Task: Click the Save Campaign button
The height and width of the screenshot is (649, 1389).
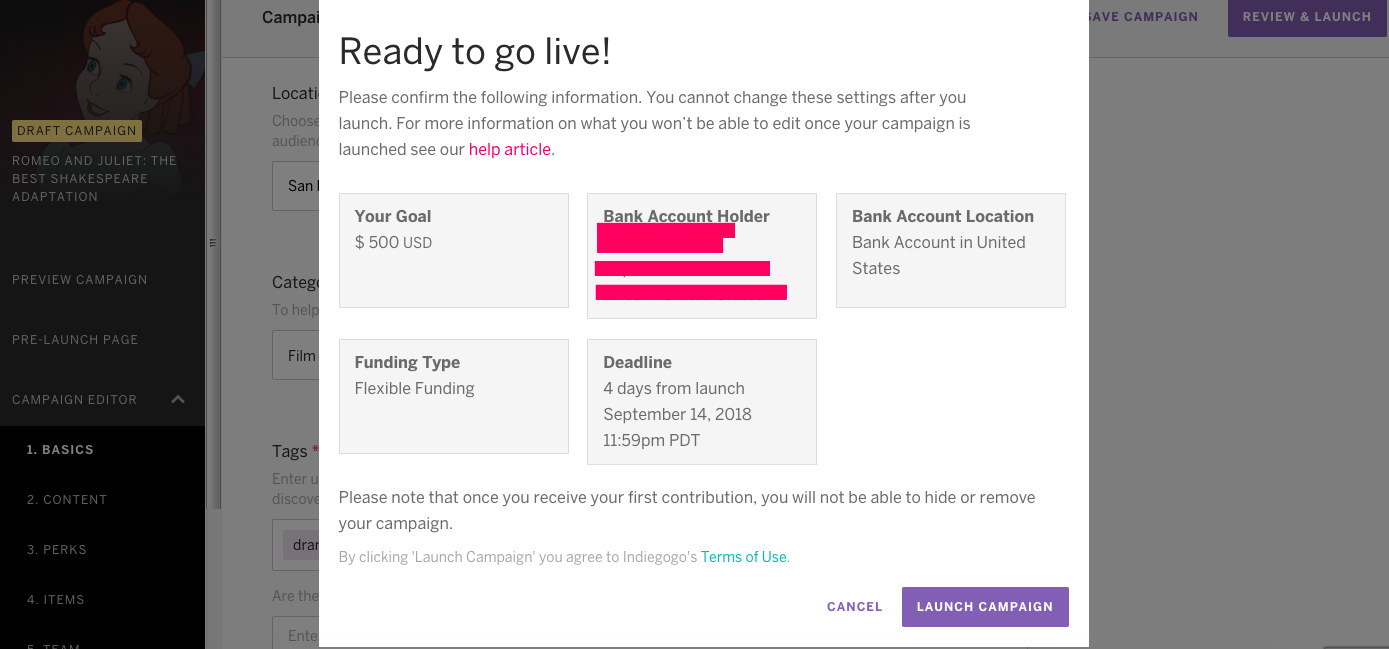Action: [x=1141, y=17]
